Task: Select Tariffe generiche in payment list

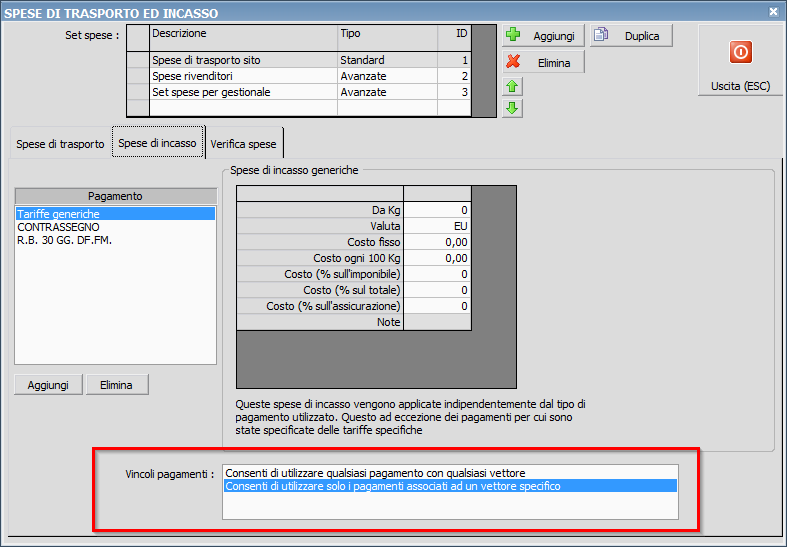Action: [115, 214]
